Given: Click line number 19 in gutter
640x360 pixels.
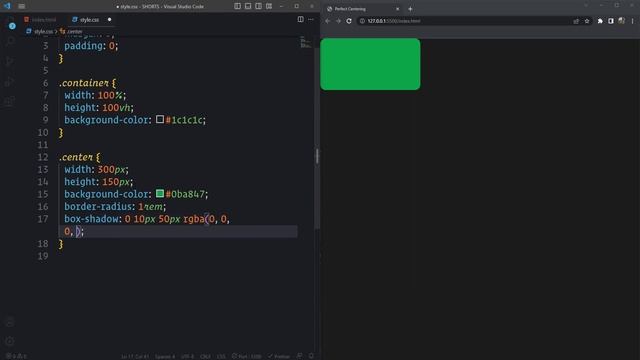Looking at the screenshot, I should point(43,256).
